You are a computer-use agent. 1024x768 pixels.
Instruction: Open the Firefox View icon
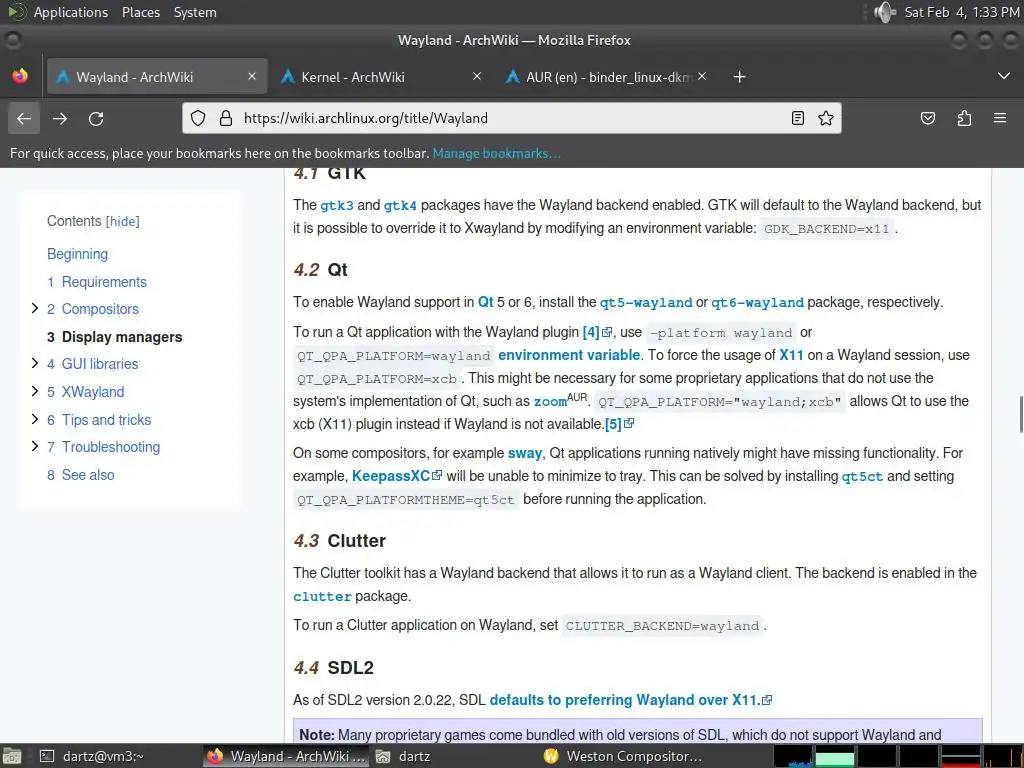tap(20, 76)
